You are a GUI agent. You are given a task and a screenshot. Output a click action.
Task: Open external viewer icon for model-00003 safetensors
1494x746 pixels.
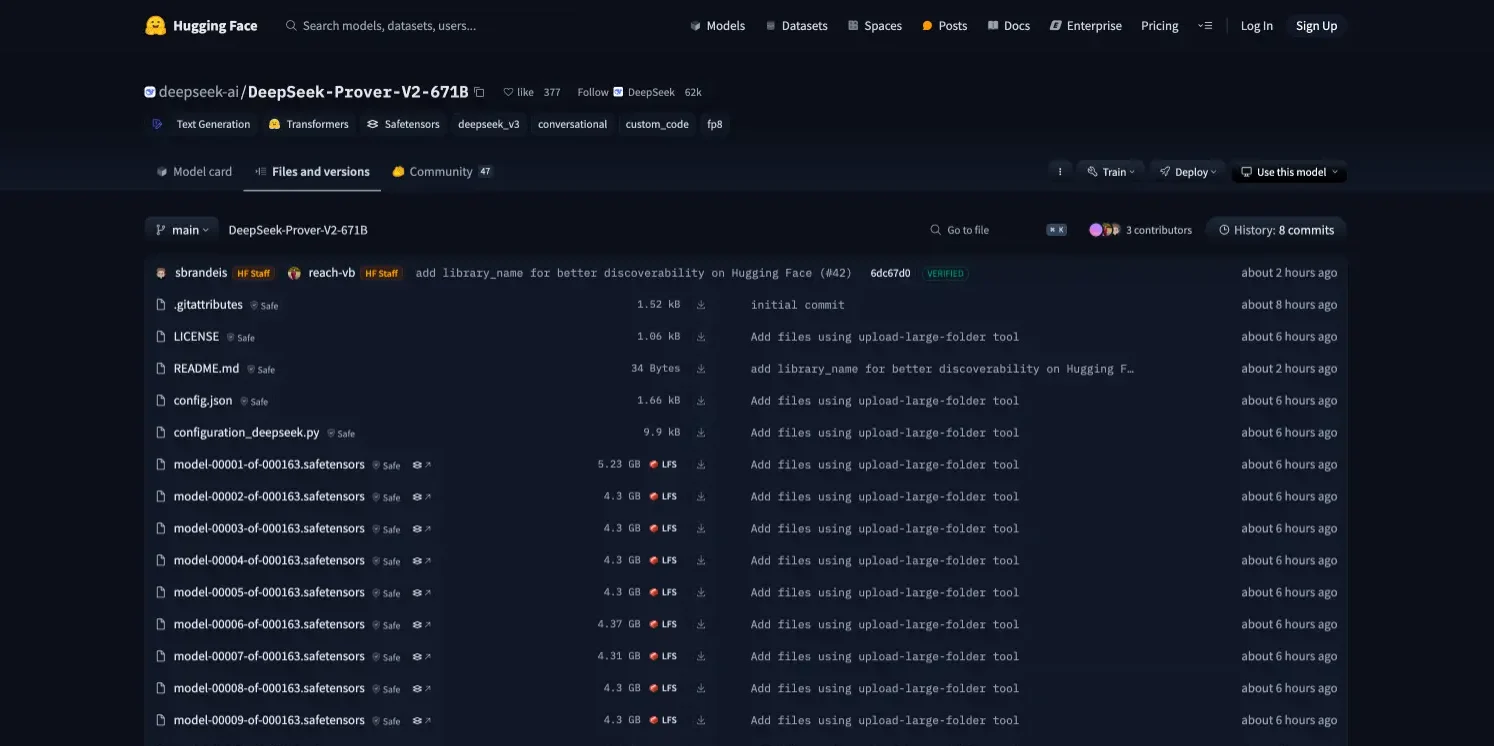(x=422, y=529)
